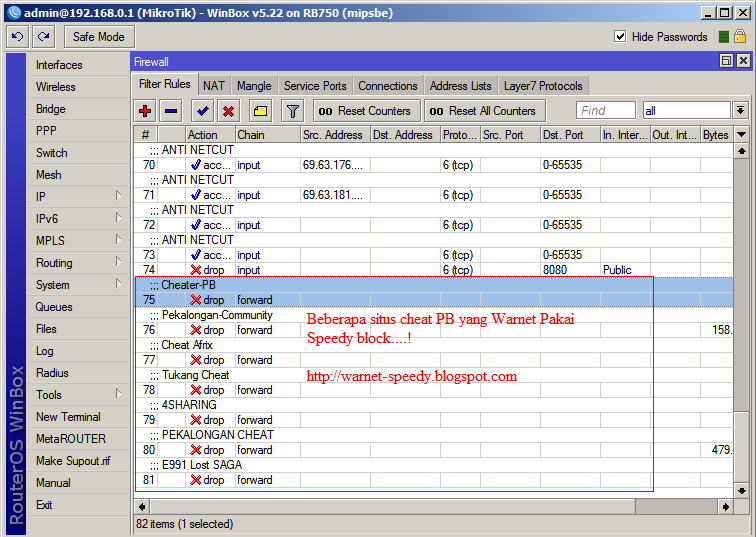Image resolution: width=756 pixels, height=537 pixels.
Task: Select the E991 Lost SAGA comment row
Action: [434, 465]
